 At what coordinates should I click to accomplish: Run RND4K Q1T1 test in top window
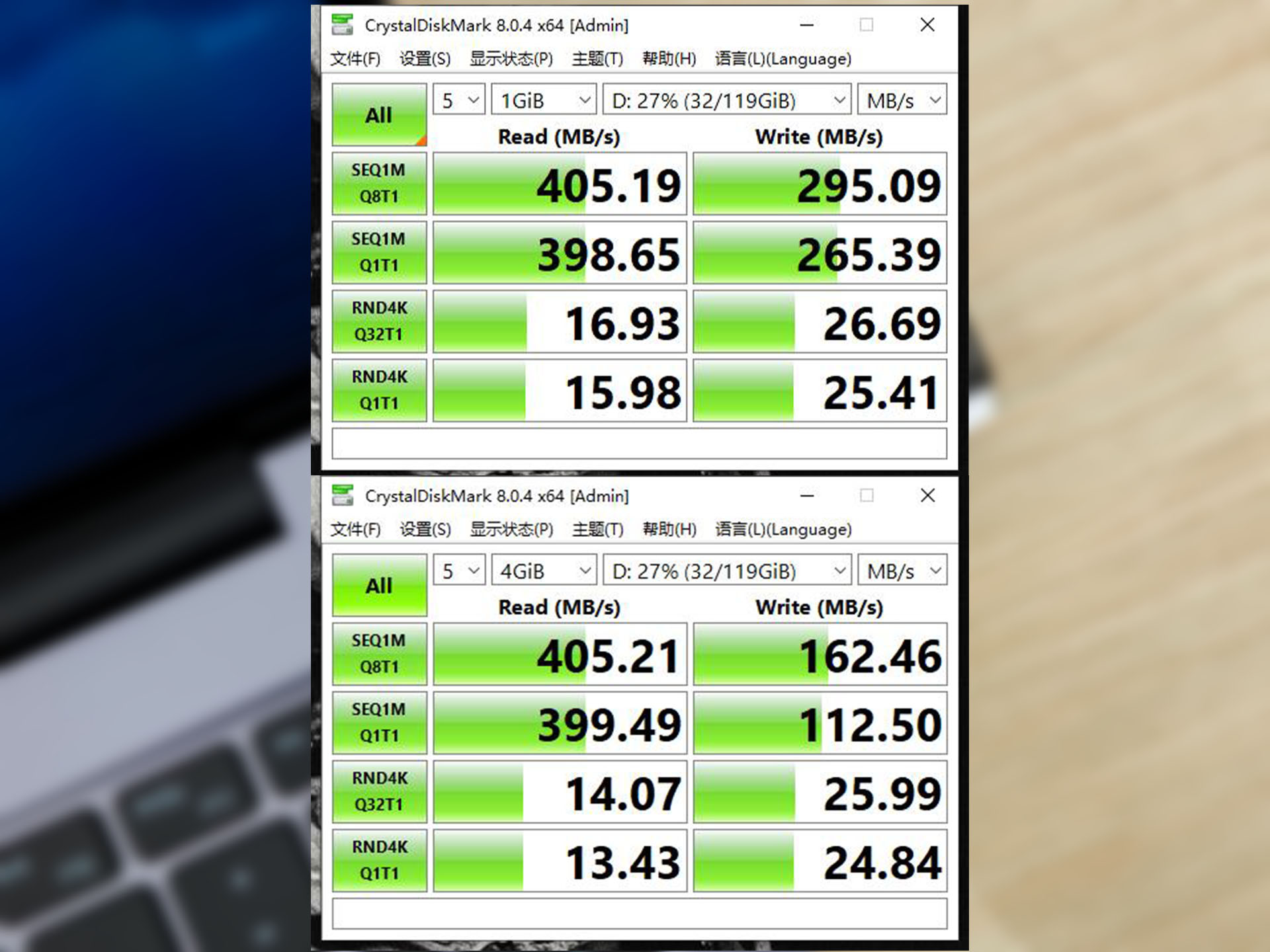[x=379, y=390]
